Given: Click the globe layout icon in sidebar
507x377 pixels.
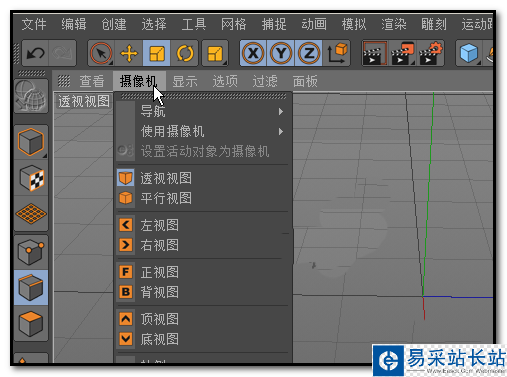Looking at the screenshot, I should tap(31, 96).
